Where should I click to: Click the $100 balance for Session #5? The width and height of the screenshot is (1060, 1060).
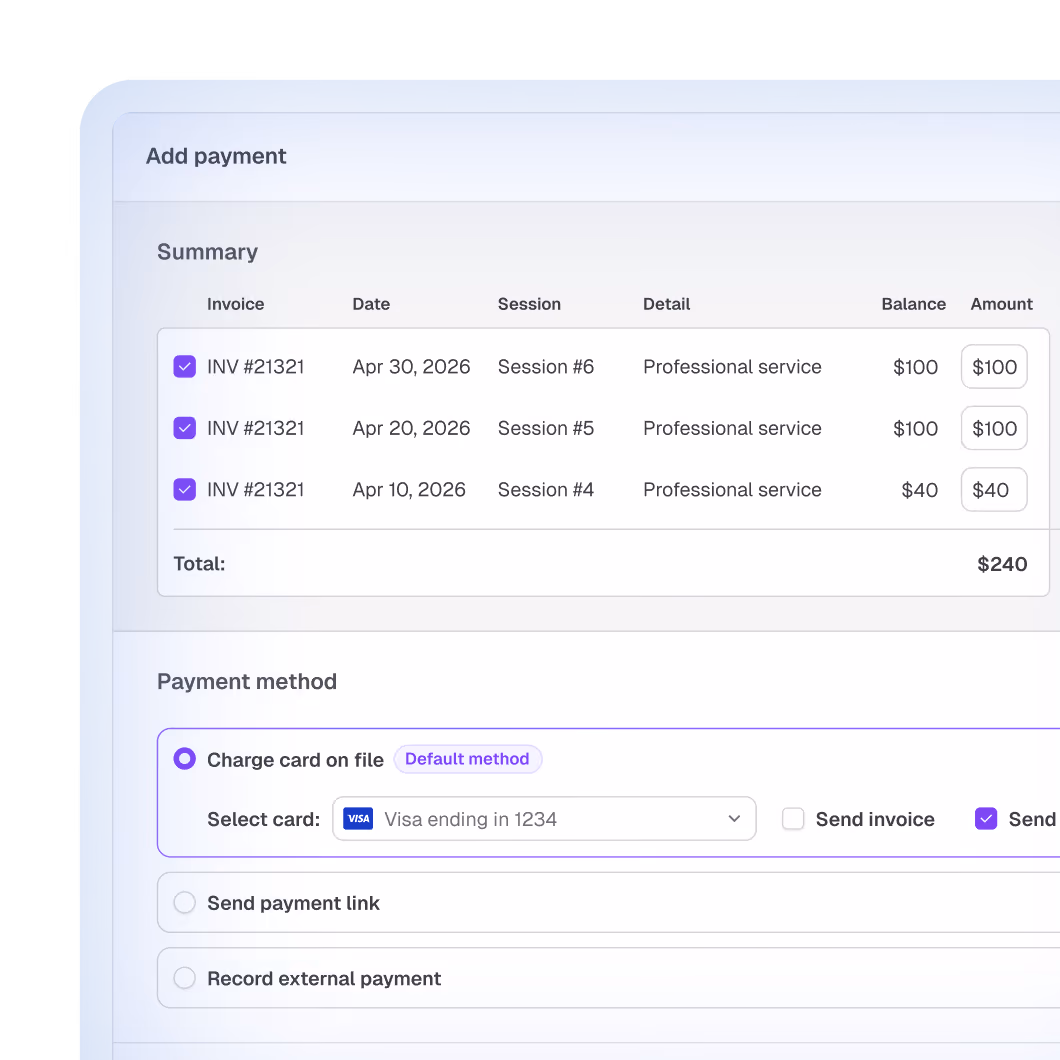915,429
